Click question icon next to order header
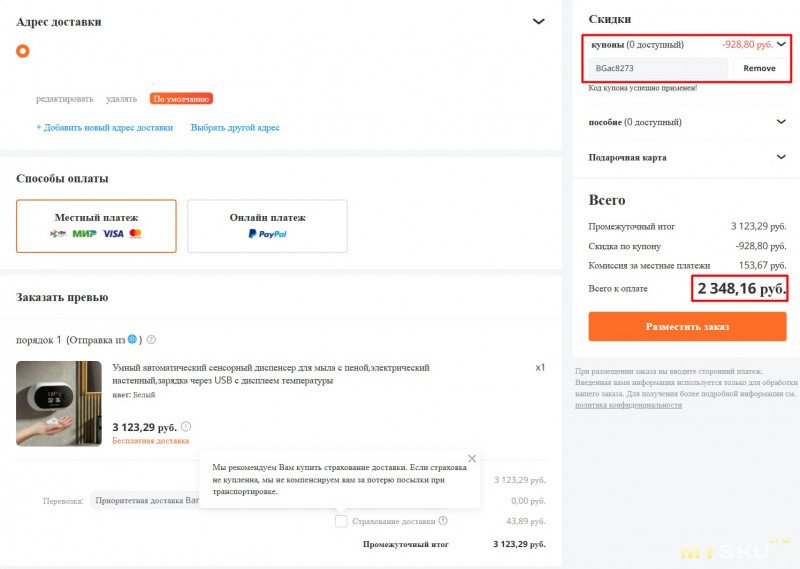The height and width of the screenshot is (569, 800). coord(151,340)
